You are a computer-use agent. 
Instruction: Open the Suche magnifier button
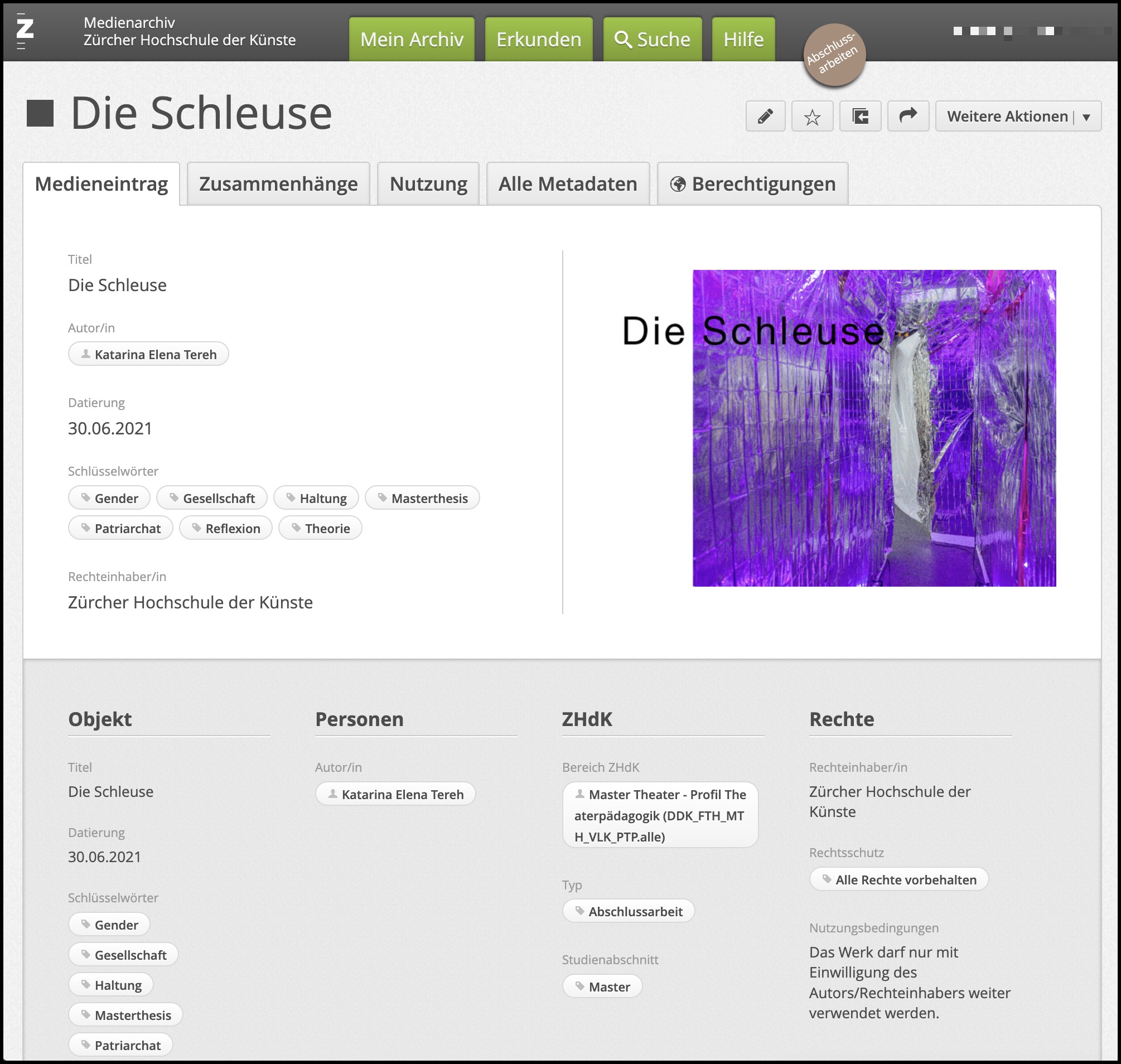653,39
